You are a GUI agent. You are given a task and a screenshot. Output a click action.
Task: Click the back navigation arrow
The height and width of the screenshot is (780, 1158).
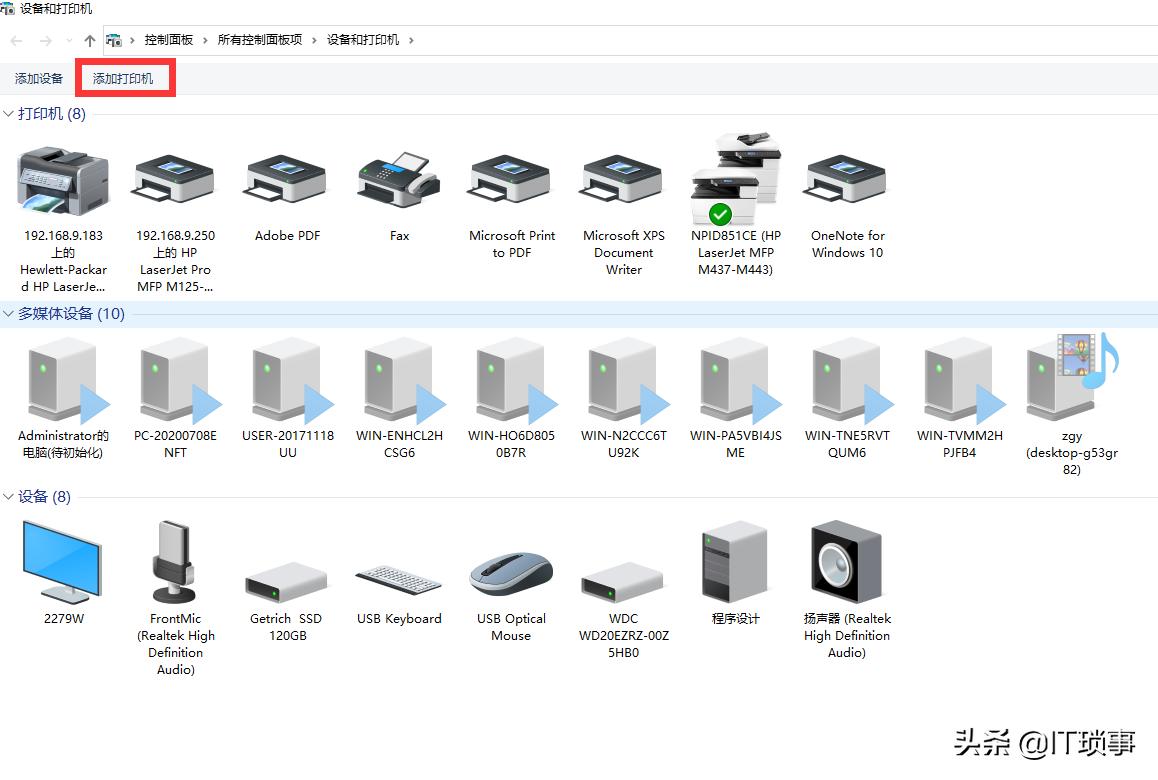tap(16, 39)
